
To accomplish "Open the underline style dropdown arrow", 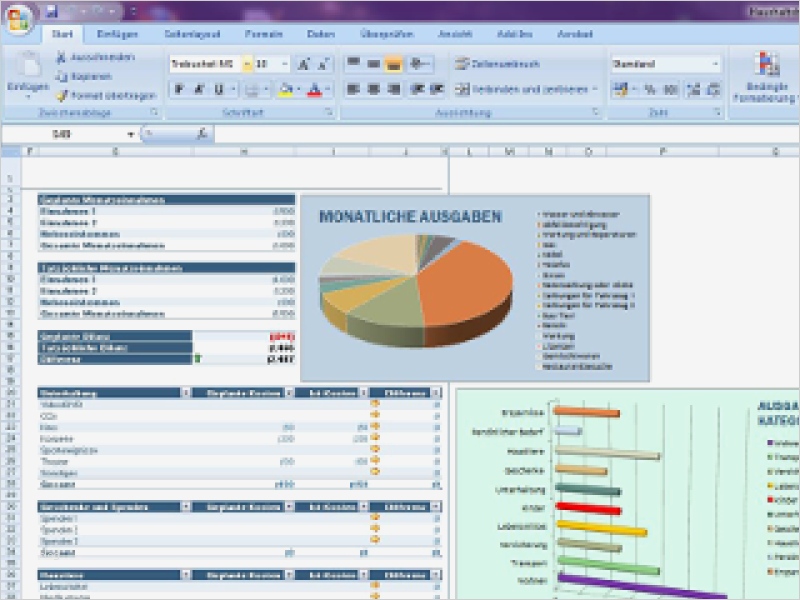I will (x=233, y=90).
